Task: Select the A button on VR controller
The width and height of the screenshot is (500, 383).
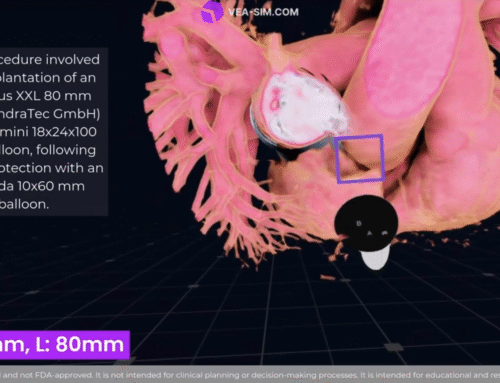Action: tap(369, 233)
